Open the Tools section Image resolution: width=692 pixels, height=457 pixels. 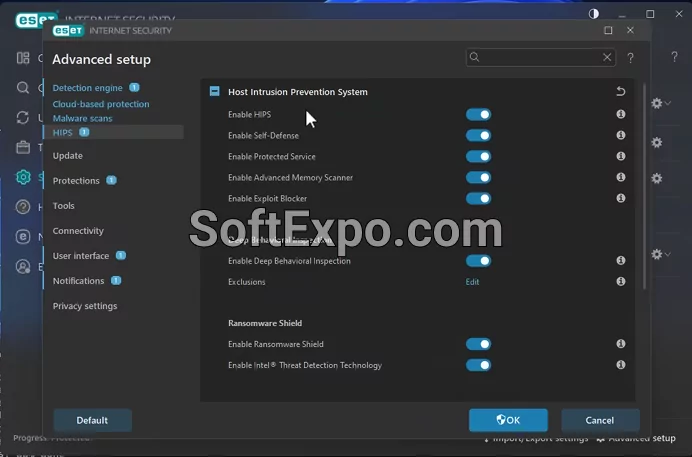tap(64, 206)
